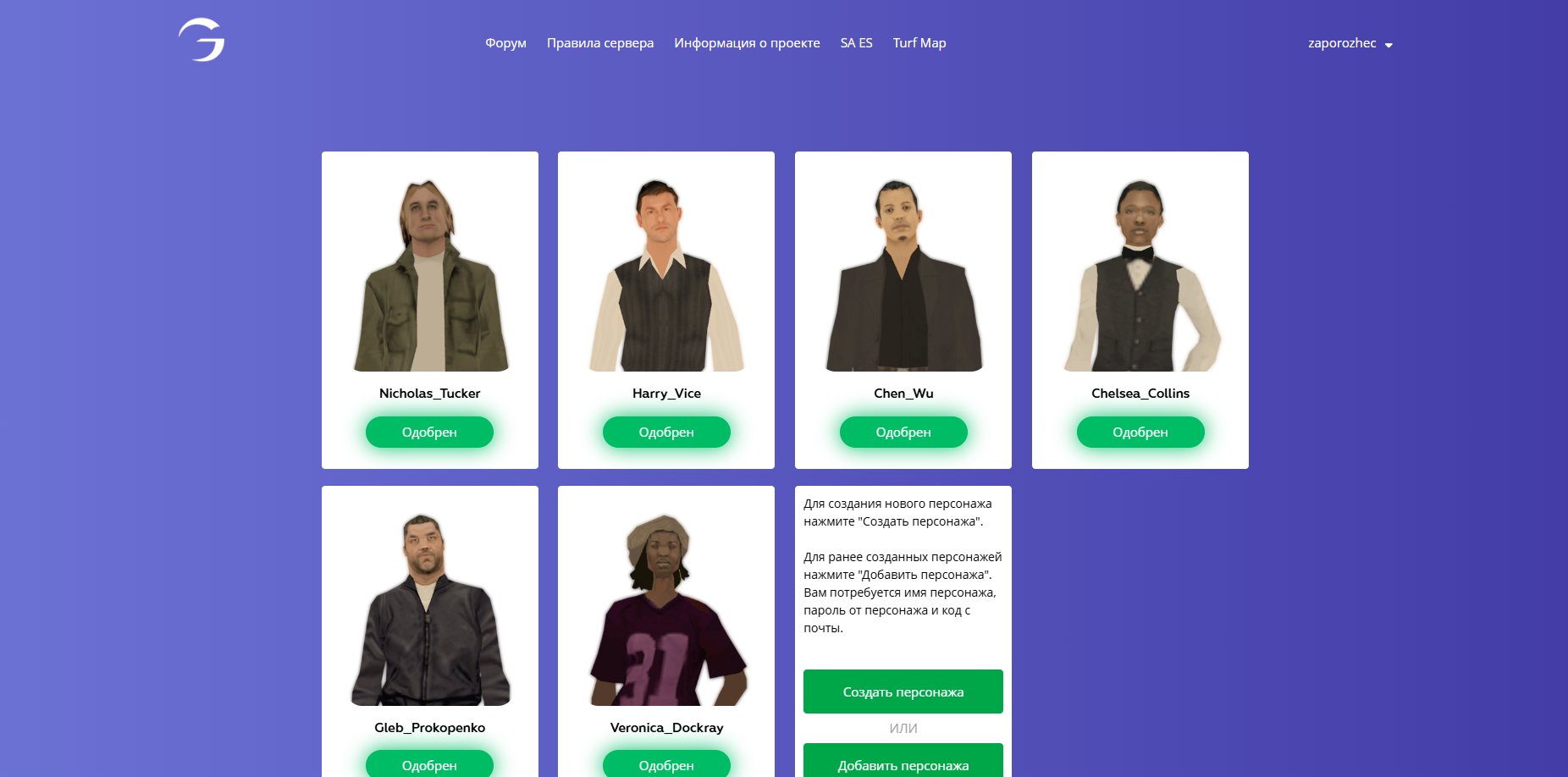This screenshot has width=1568, height=777.
Task: Open the SA ES link
Action: [856, 43]
